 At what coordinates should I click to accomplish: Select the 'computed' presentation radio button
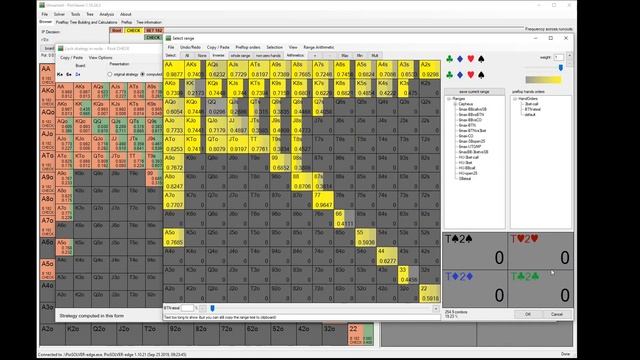coord(142,74)
